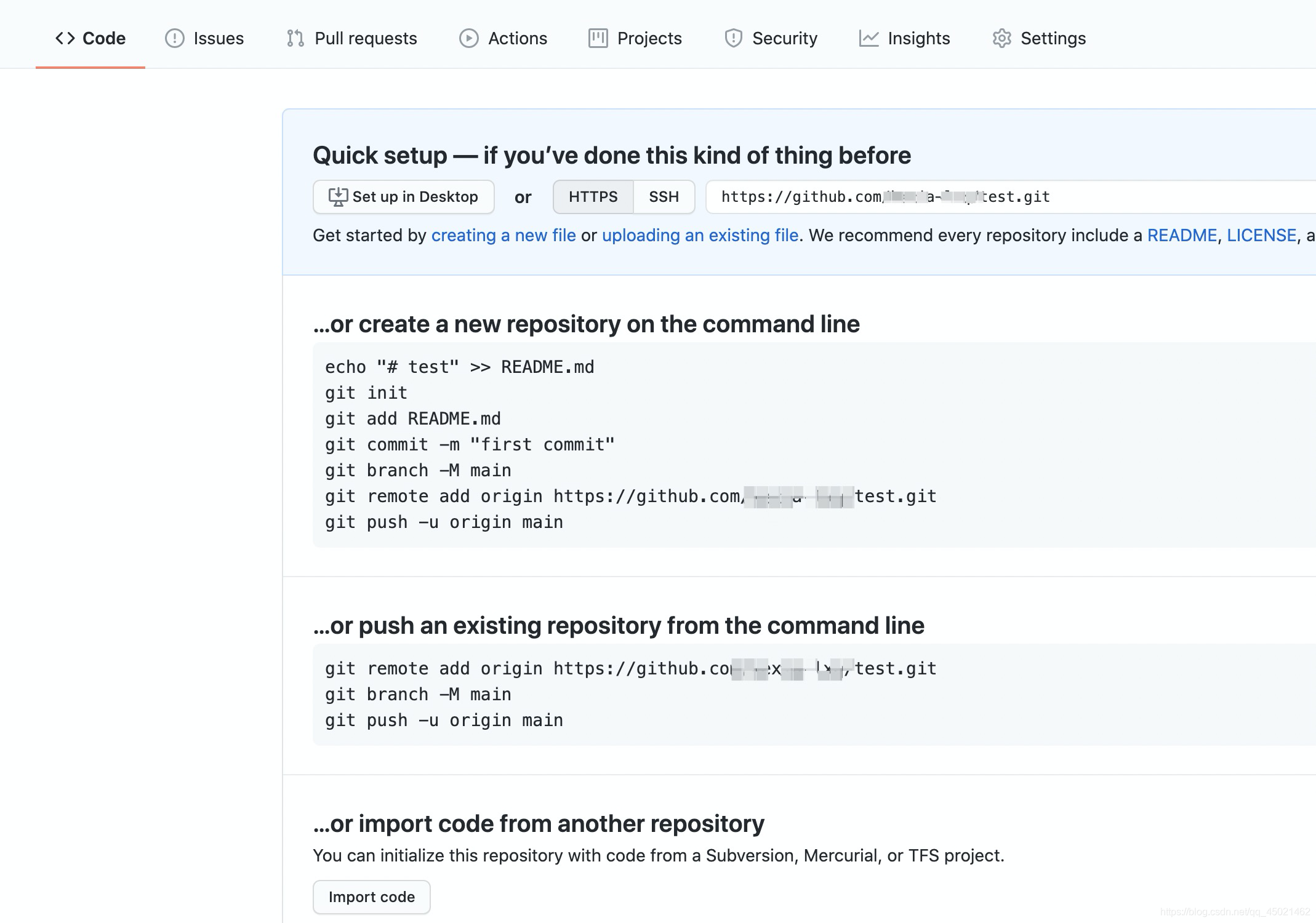The image size is (1316, 923).
Task: Click 'git branch -M main' in push existing section
Action: (x=419, y=695)
